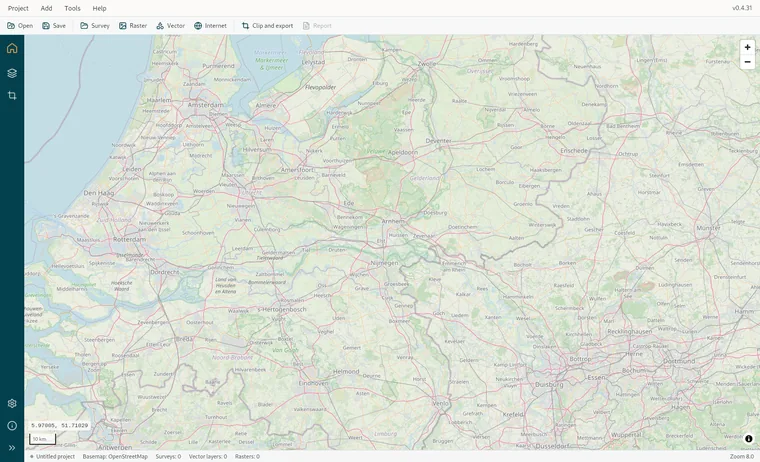
Task: Select the crop tool in sidebar
Action: pos(12,96)
